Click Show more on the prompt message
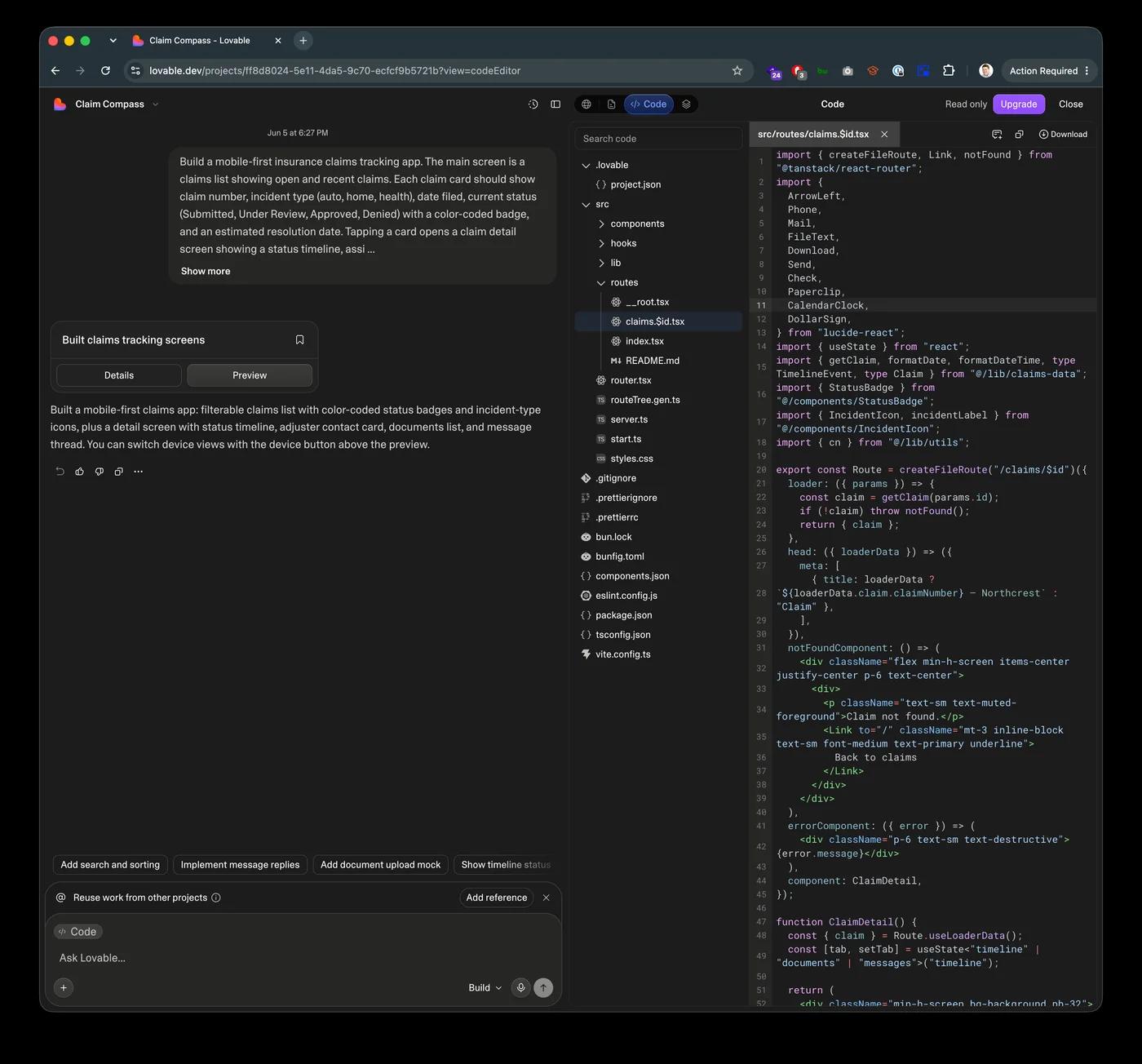The width and height of the screenshot is (1142, 1064). point(206,271)
